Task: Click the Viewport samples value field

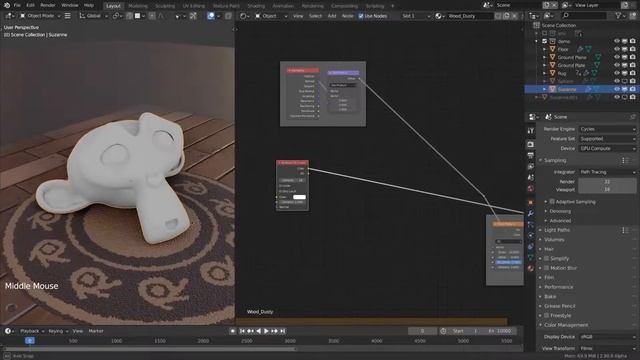Action: pos(607,190)
